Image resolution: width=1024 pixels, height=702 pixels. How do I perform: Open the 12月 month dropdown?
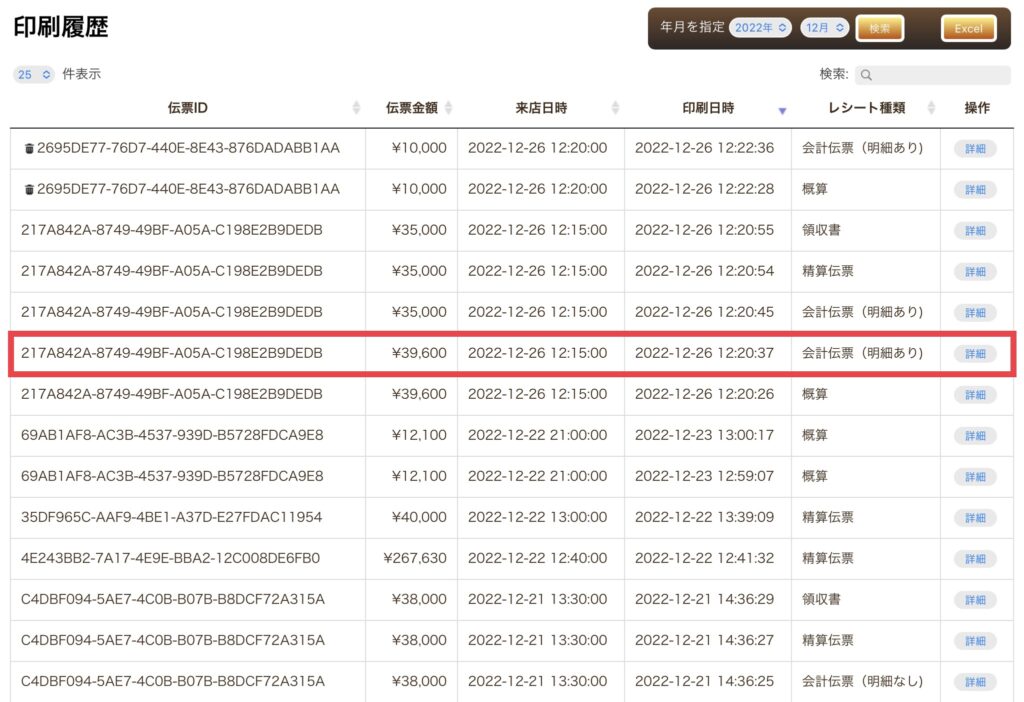click(x=825, y=27)
